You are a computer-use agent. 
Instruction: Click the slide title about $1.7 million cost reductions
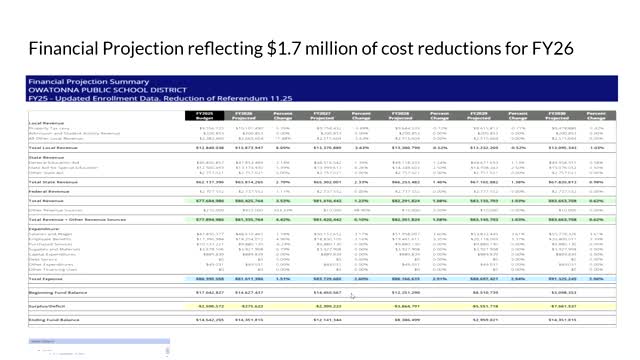(x=301, y=49)
